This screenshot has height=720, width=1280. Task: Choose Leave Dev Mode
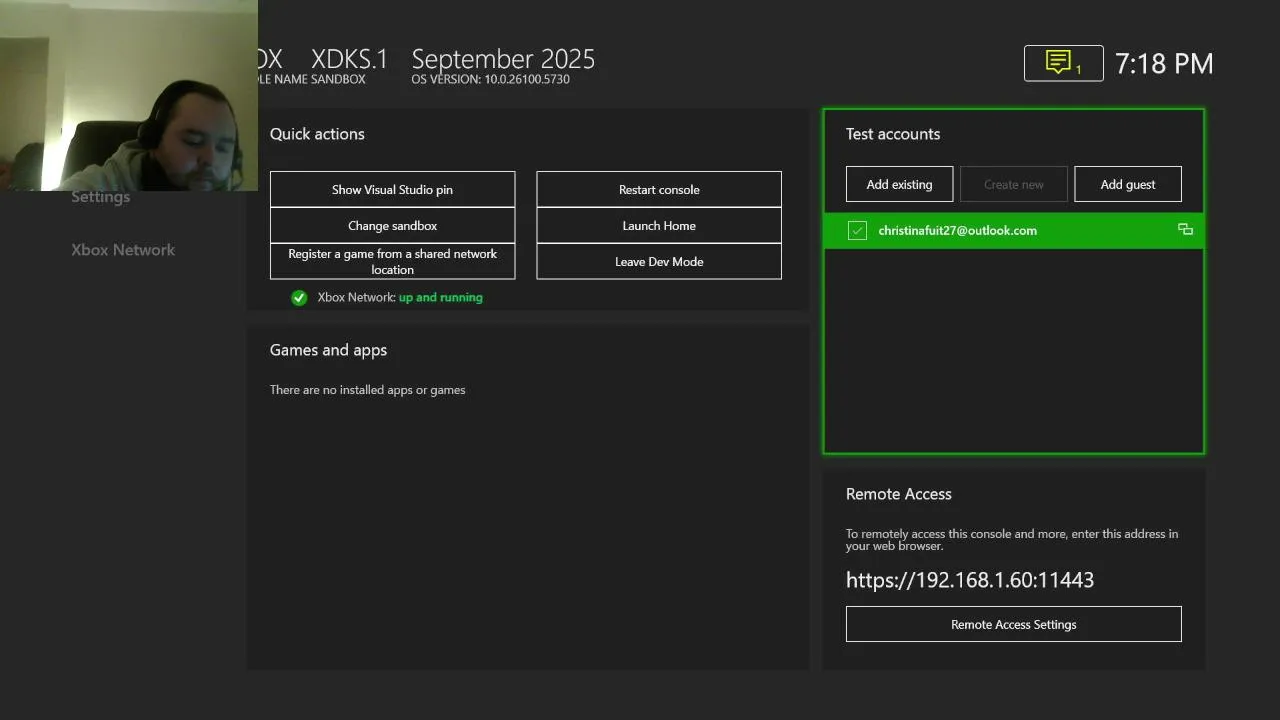(659, 262)
